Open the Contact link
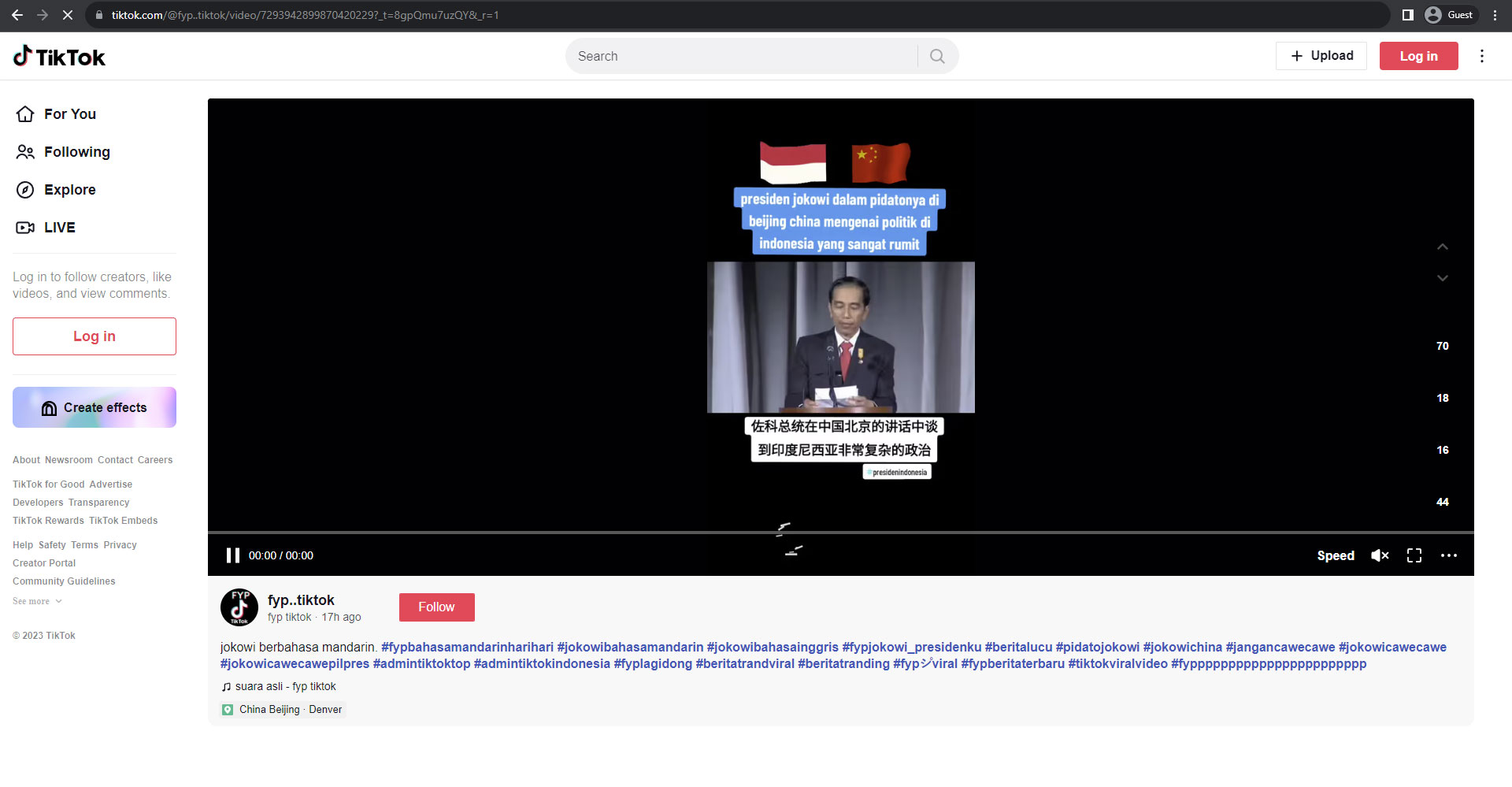Viewport: 1512px width, 787px height. click(115, 460)
